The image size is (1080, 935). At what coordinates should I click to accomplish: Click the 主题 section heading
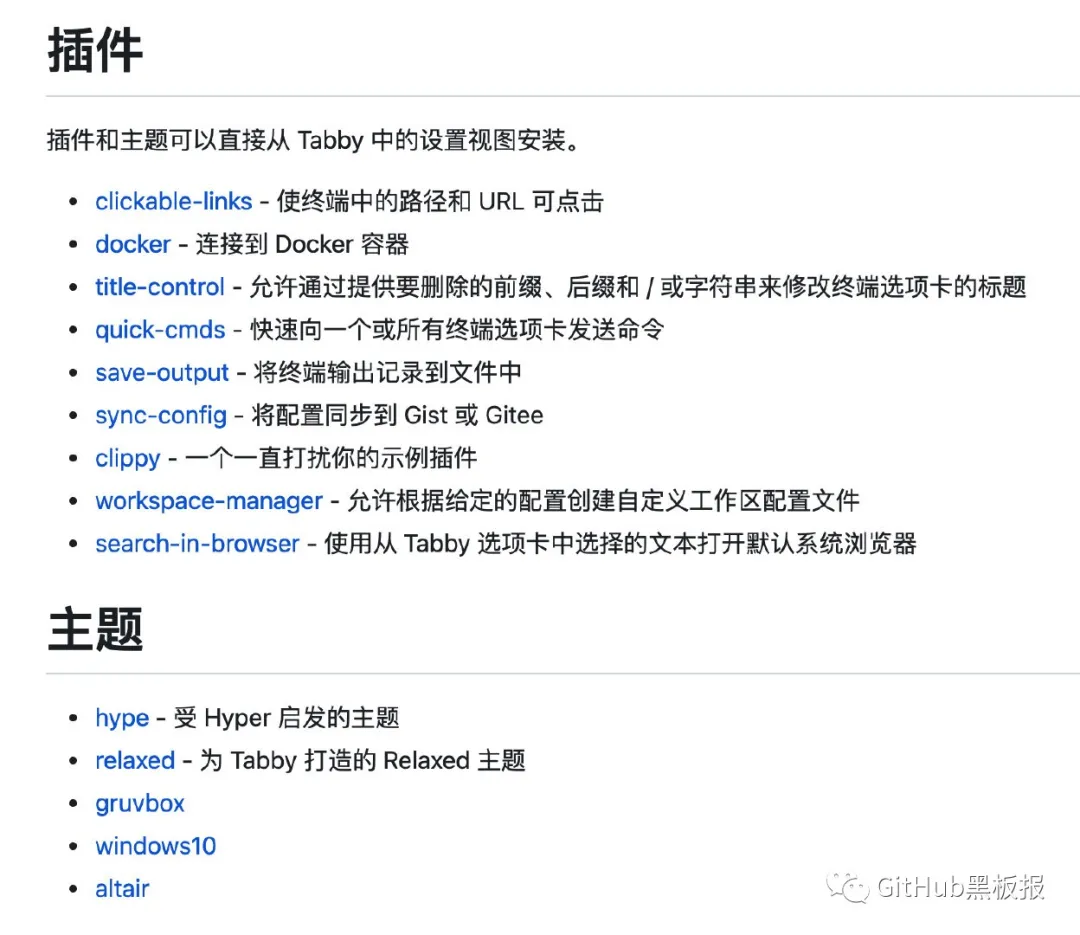(x=95, y=628)
